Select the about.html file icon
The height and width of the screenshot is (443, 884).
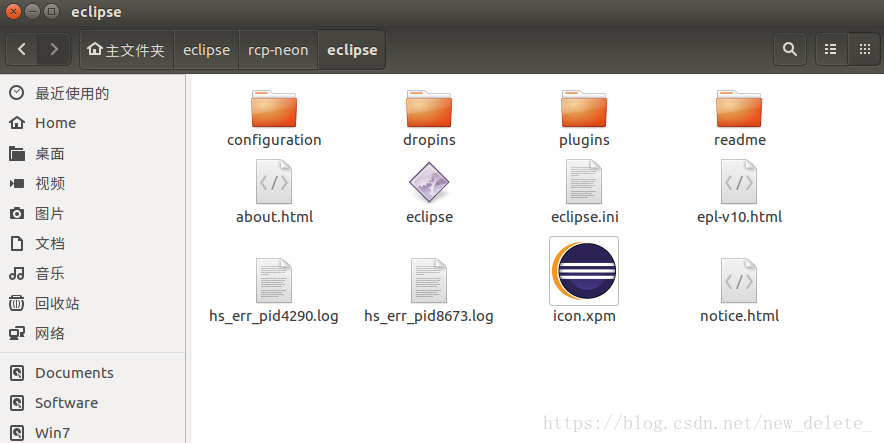[274, 181]
